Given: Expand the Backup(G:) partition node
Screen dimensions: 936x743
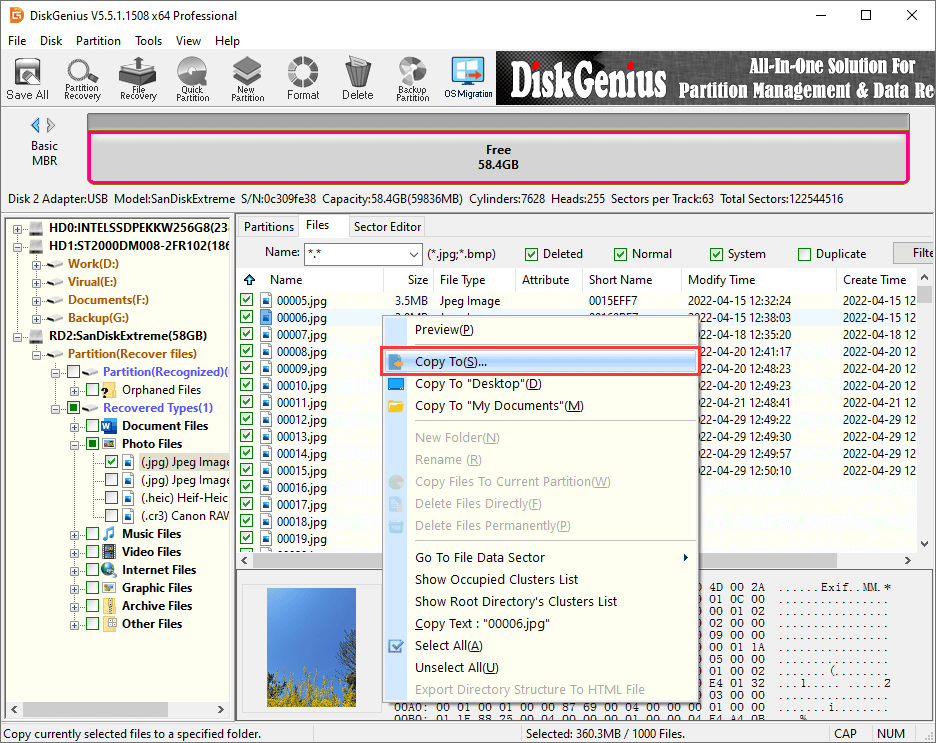Looking at the screenshot, I should pos(36,319).
